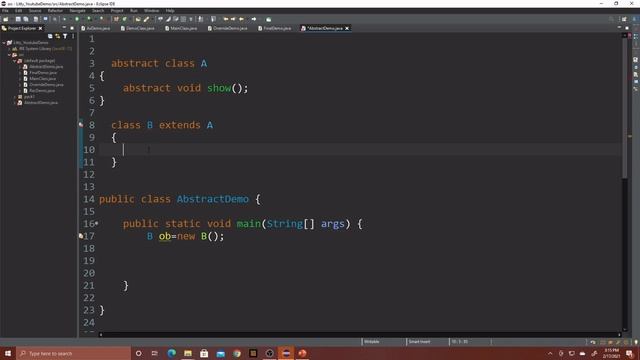This screenshot has height=360, width=640.
Task: Expand the JRE System Library node
Action: 9,49
